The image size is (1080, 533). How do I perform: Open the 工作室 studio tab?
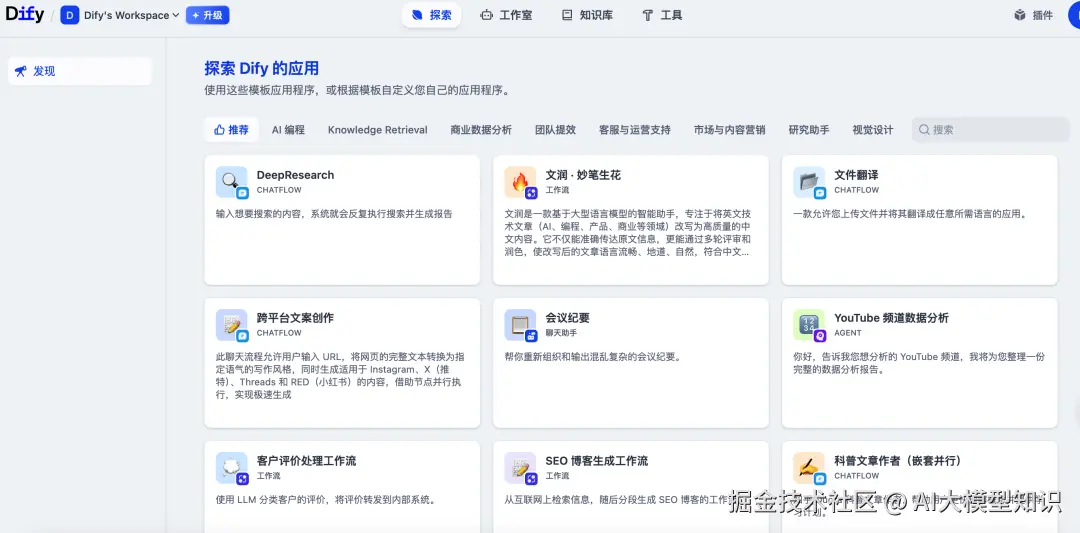pyautogui.click(x=506, y=15)
